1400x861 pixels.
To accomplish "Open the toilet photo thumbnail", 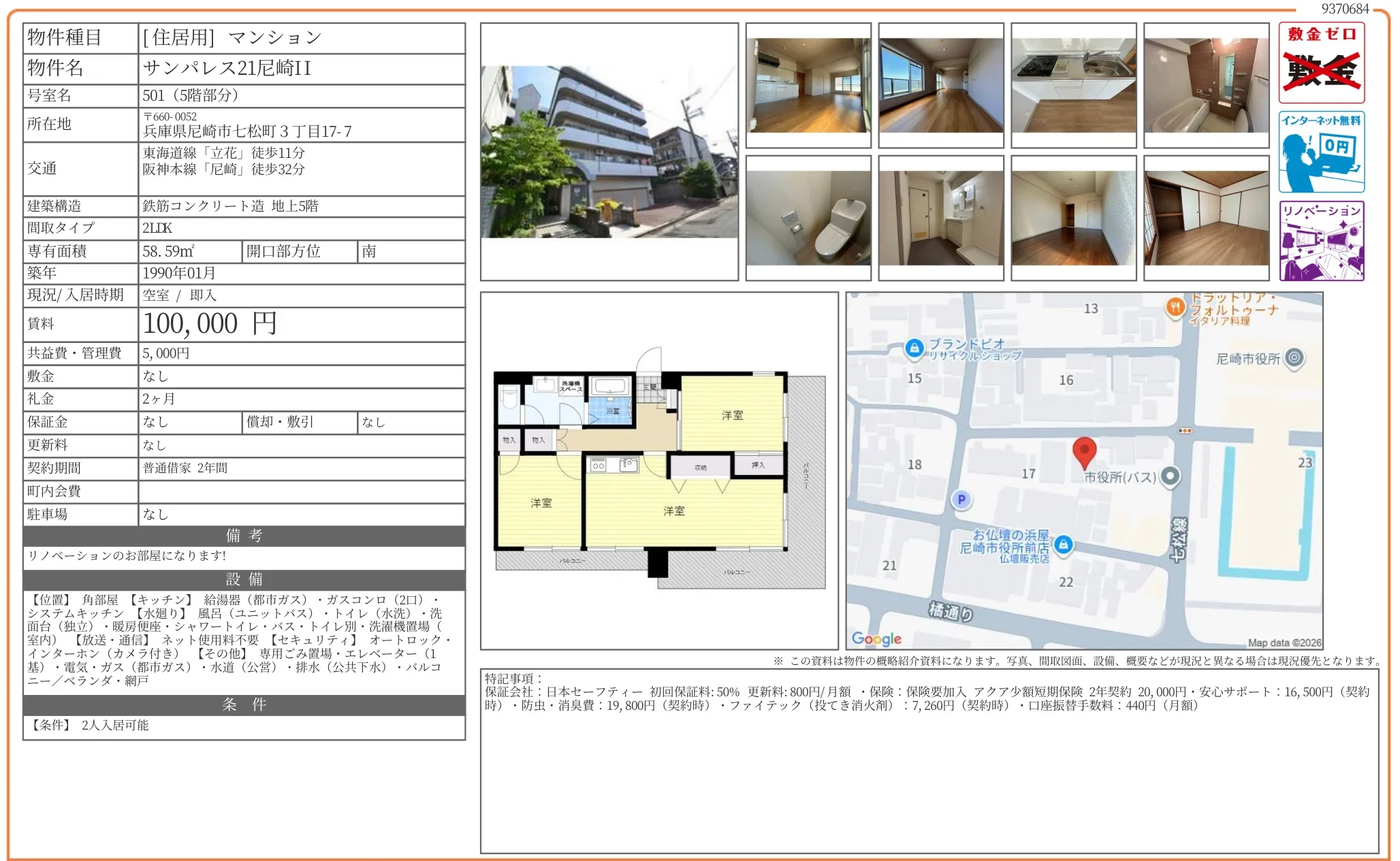I will click(x=808, y=218).
